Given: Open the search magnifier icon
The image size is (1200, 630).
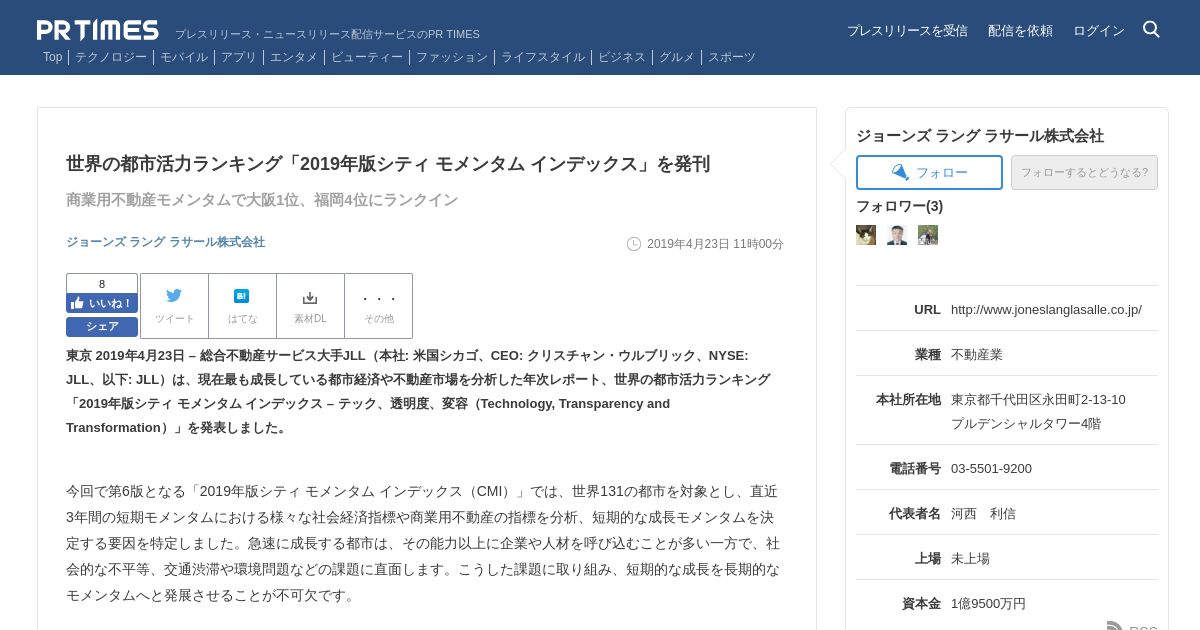Looking at the screenshot, I should pos(1151,29).
